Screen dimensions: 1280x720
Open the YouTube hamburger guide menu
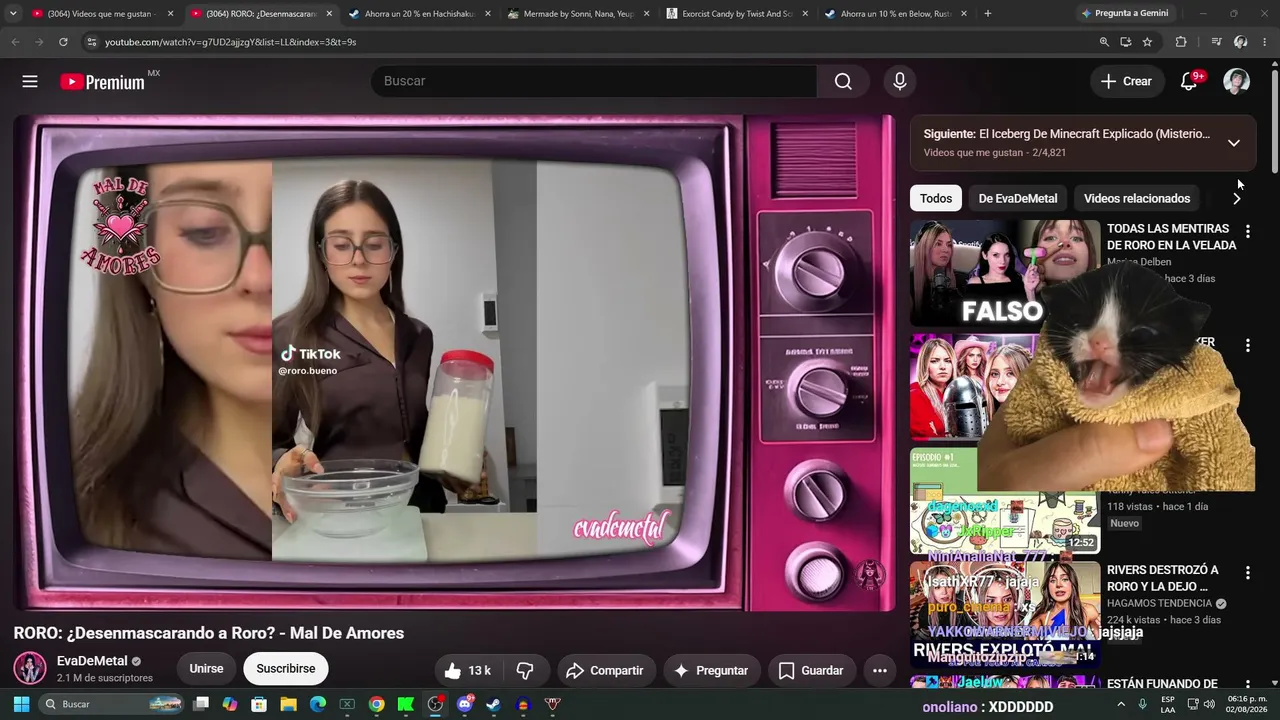pyautogui.click(x=30, y=81)
